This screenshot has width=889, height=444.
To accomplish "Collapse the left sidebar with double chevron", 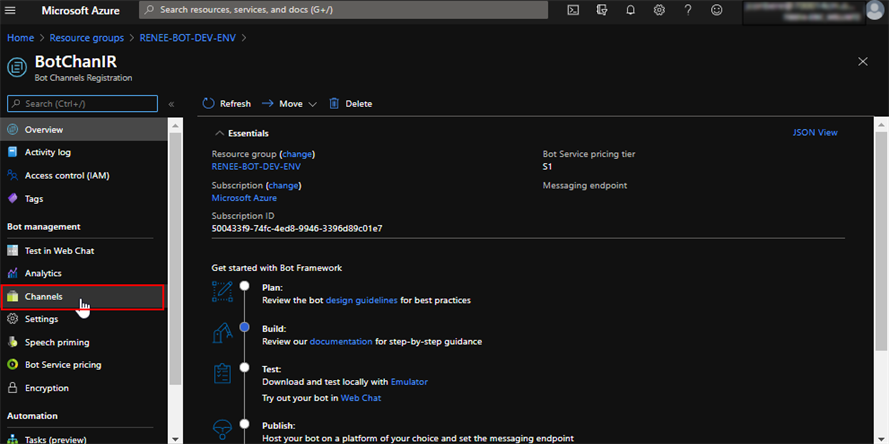I will [x=171, y=104].
